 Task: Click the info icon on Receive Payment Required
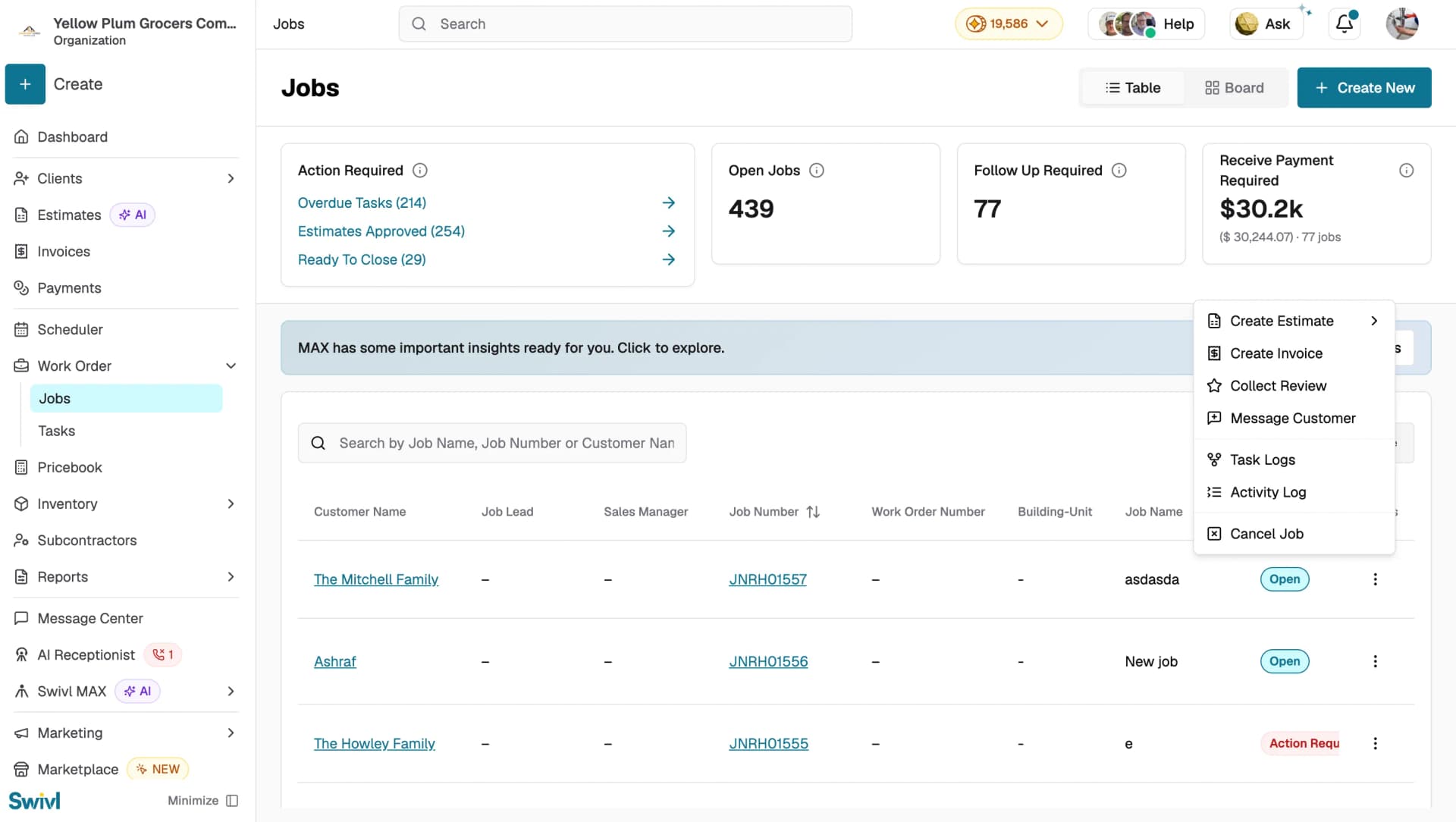click(1407, 171)
